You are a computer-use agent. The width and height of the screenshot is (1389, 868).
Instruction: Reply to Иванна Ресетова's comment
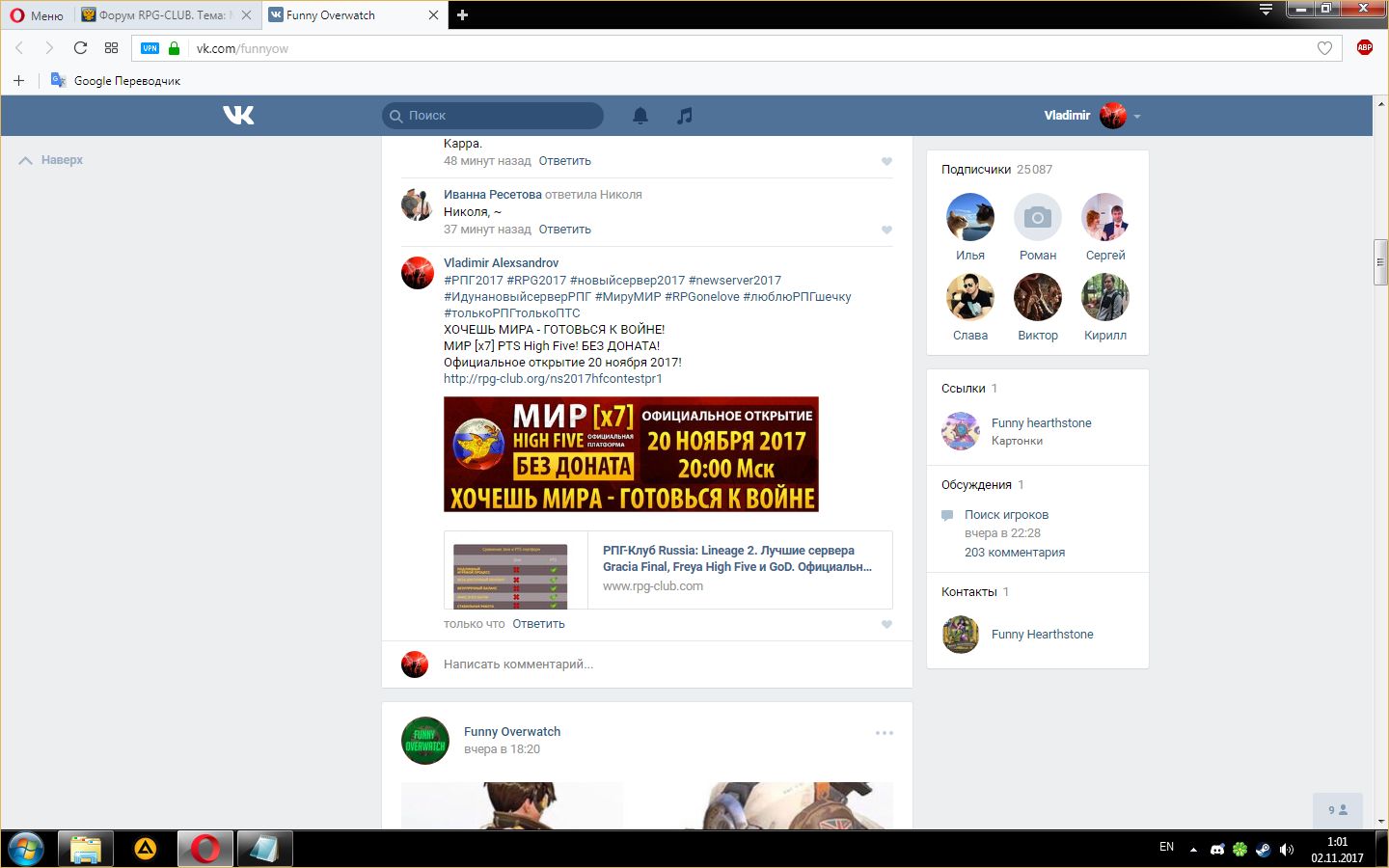(x=564, y=230)
